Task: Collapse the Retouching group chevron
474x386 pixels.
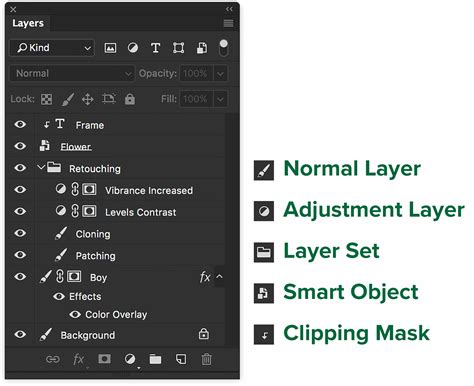Action: [41, 167]
